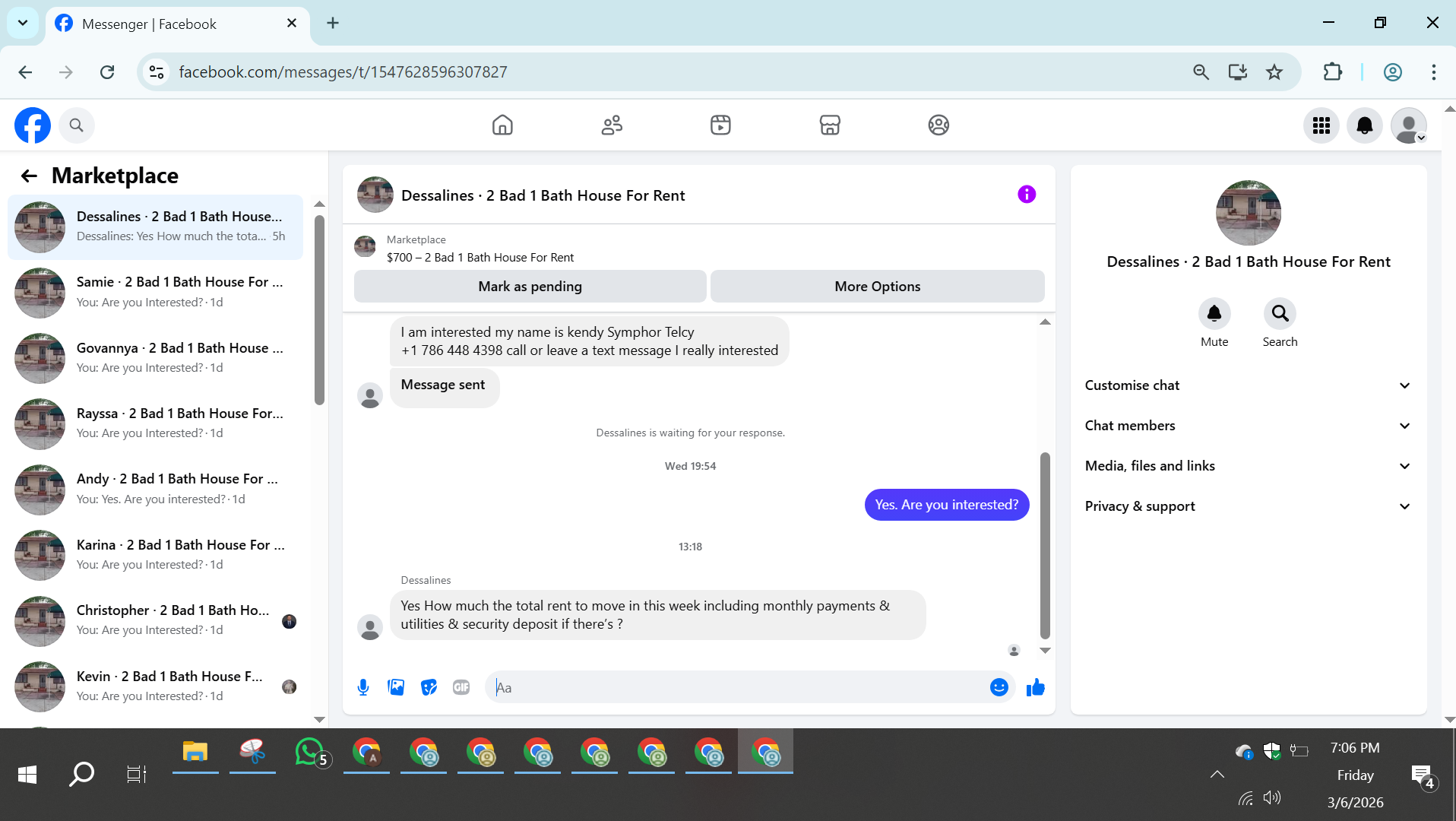
Task: Open Windows Start menu
Action: pos(27,775)
